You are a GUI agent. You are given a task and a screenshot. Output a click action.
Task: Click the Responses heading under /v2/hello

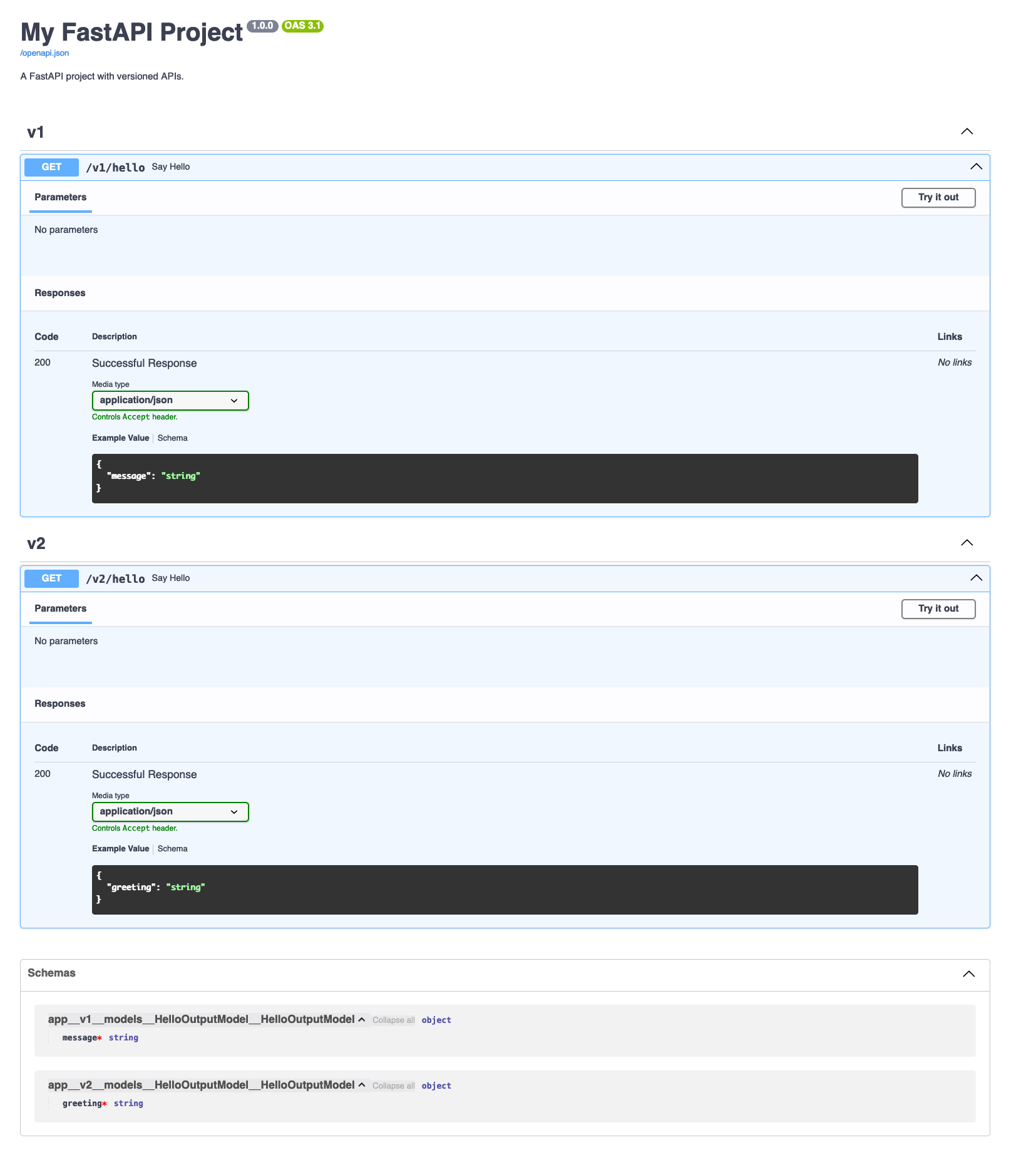[60, 704]
